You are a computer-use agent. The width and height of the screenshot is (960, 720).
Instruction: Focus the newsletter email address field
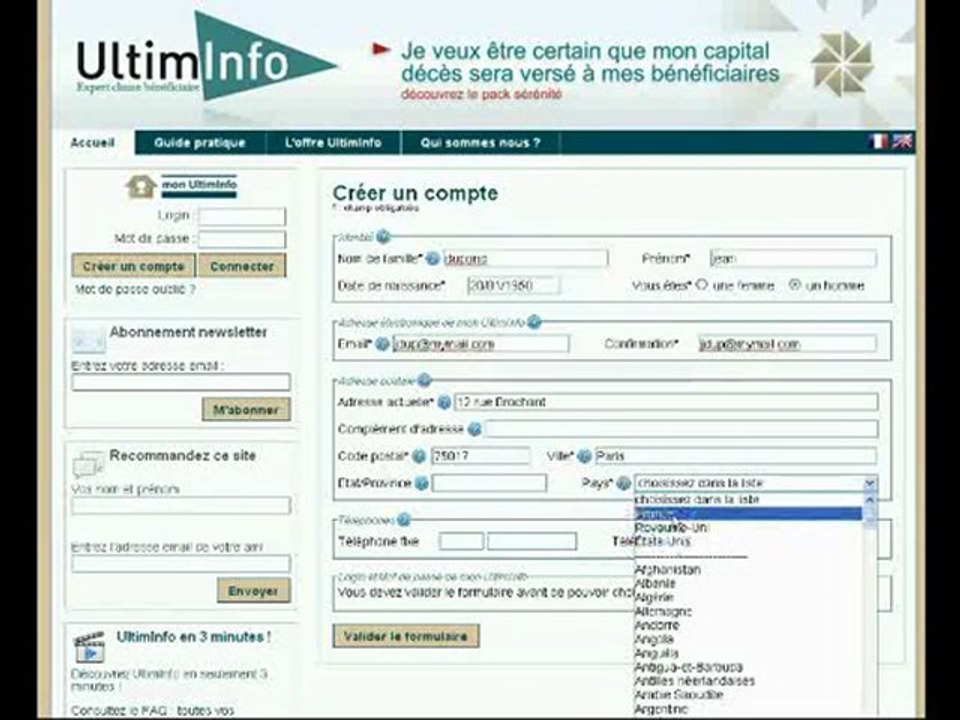coord(181,382)
